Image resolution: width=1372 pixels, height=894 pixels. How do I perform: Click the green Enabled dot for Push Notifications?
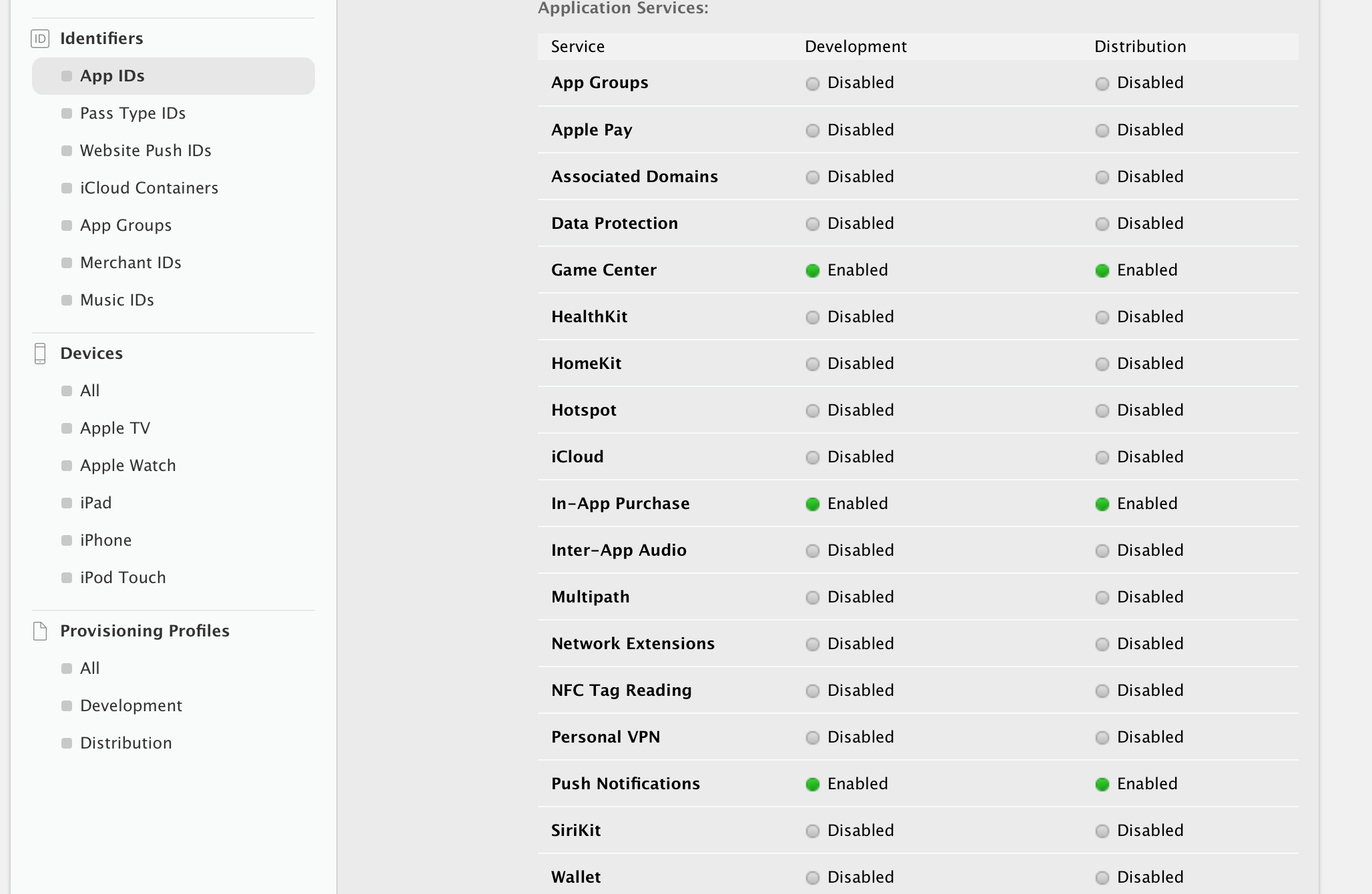pyautogui.click(x=812, y=784)
